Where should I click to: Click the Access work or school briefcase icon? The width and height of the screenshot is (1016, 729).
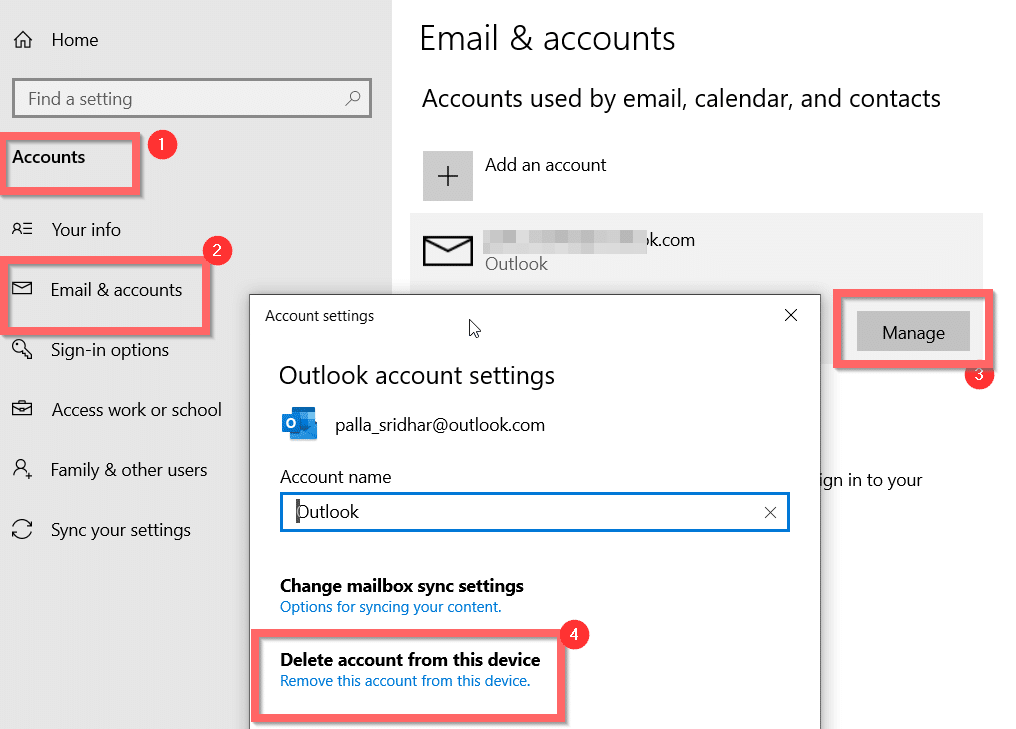point(22,409)
